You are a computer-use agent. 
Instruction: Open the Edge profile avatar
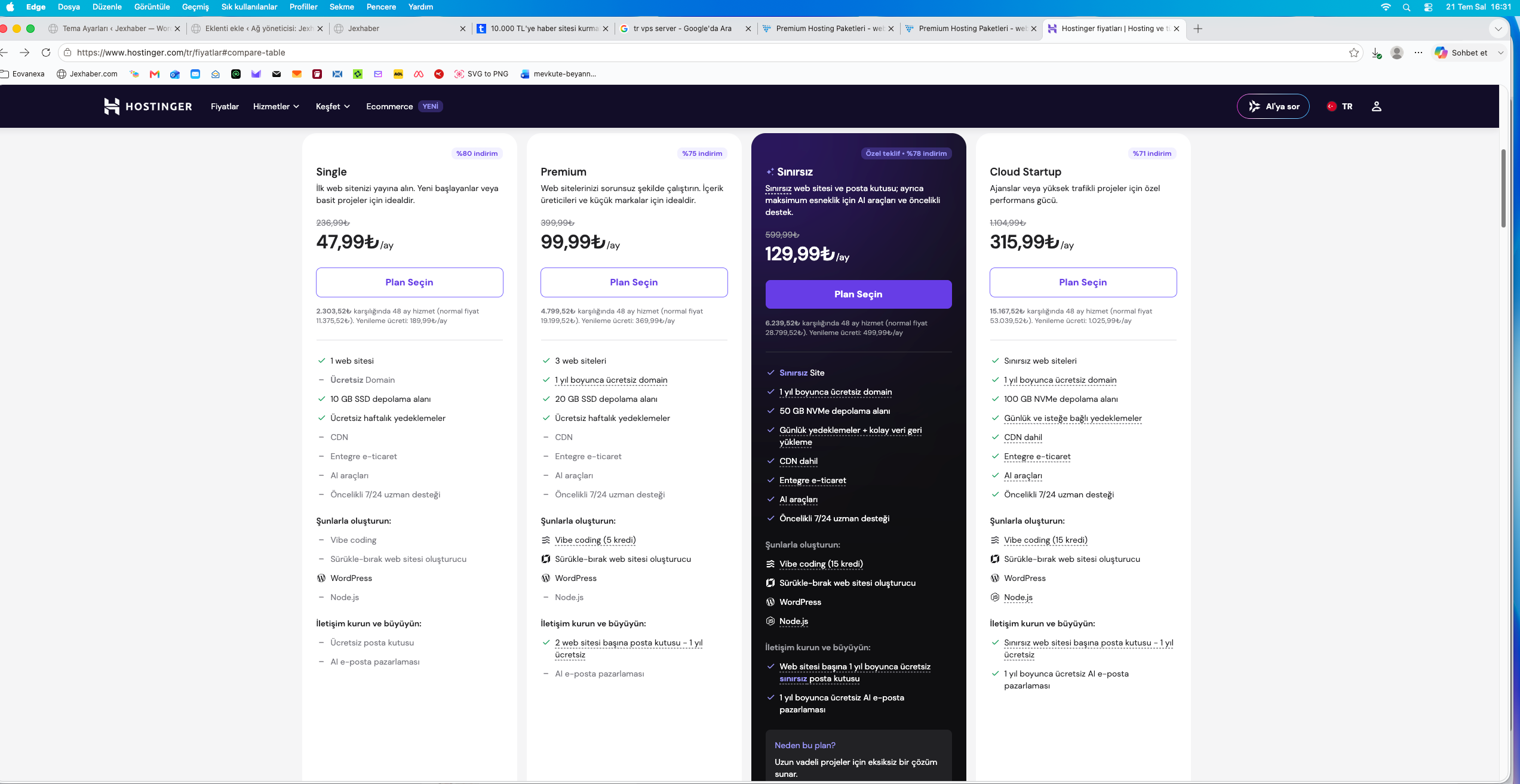tap(1396, 53)
